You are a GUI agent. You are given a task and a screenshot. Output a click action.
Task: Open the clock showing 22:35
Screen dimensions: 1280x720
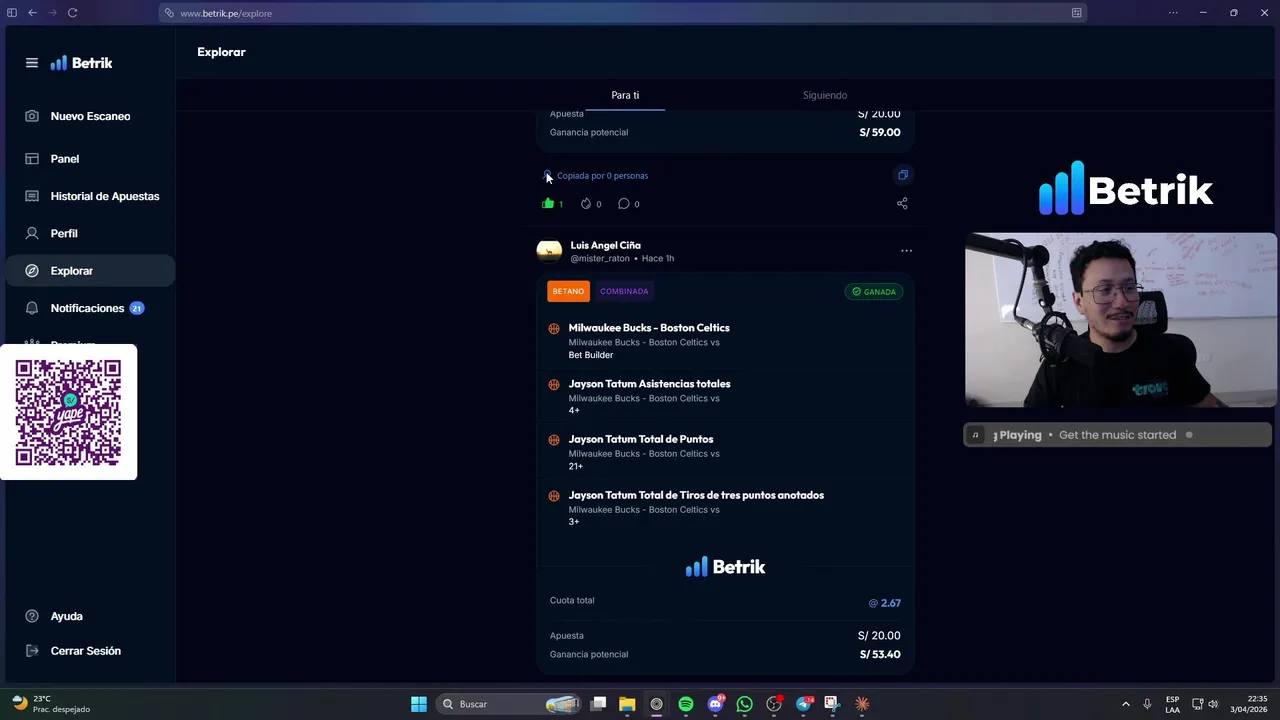tap(1249, 704)
